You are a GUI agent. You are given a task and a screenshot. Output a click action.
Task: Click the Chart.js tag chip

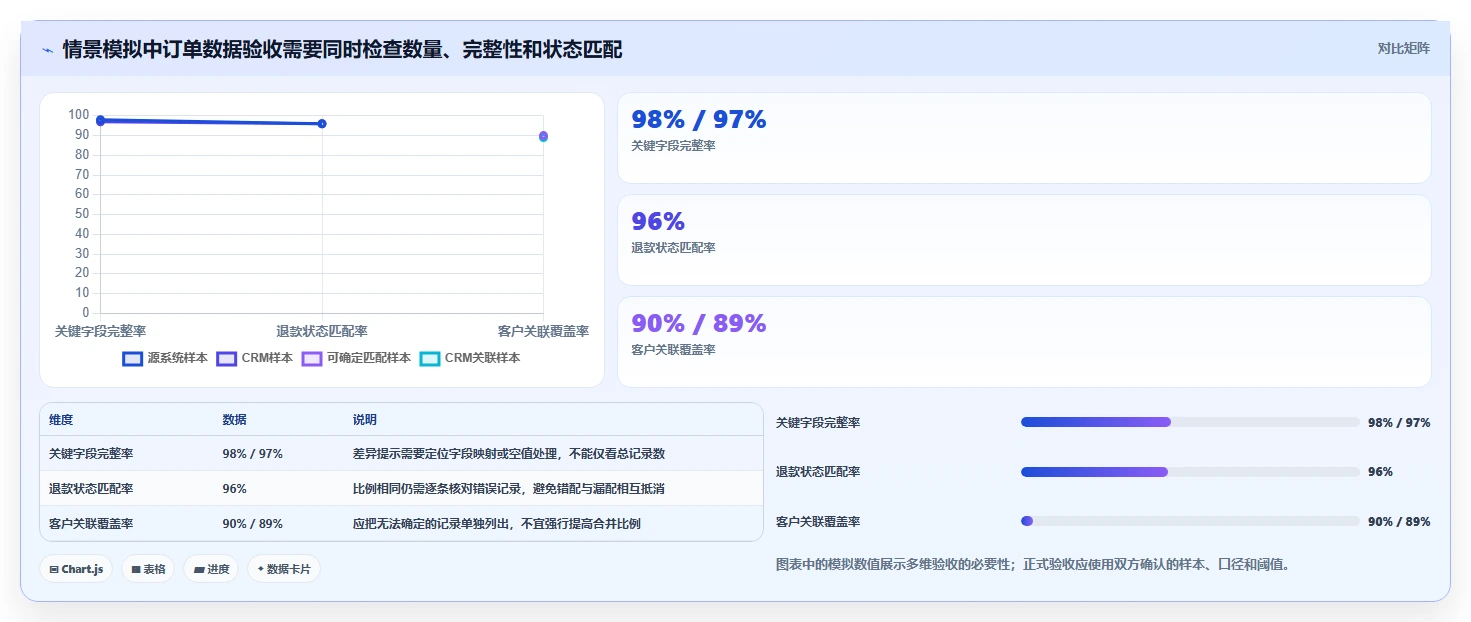pos(77,569)
